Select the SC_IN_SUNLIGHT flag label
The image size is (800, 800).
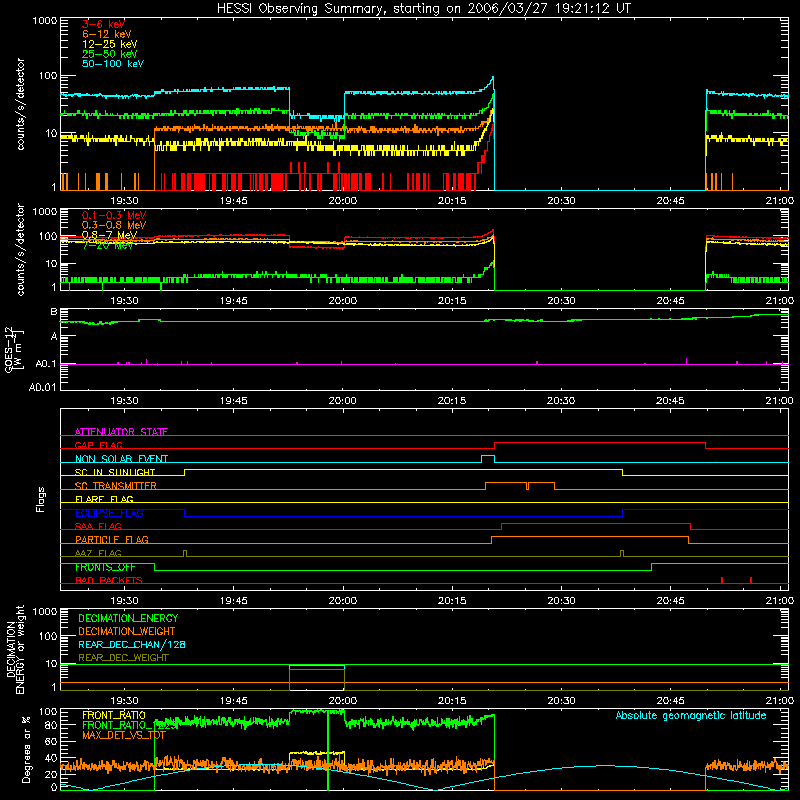(x=115, y=472)
